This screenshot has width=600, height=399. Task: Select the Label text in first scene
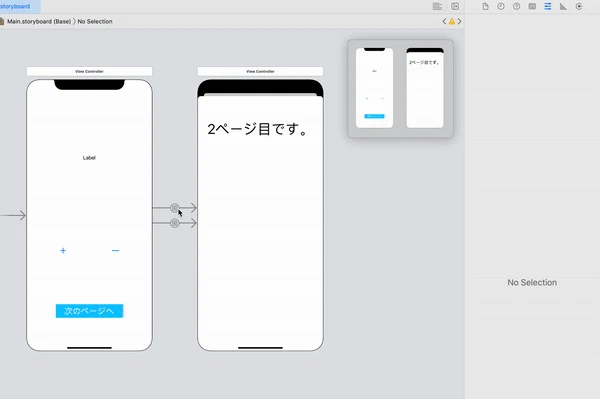(x=89, y=158)
